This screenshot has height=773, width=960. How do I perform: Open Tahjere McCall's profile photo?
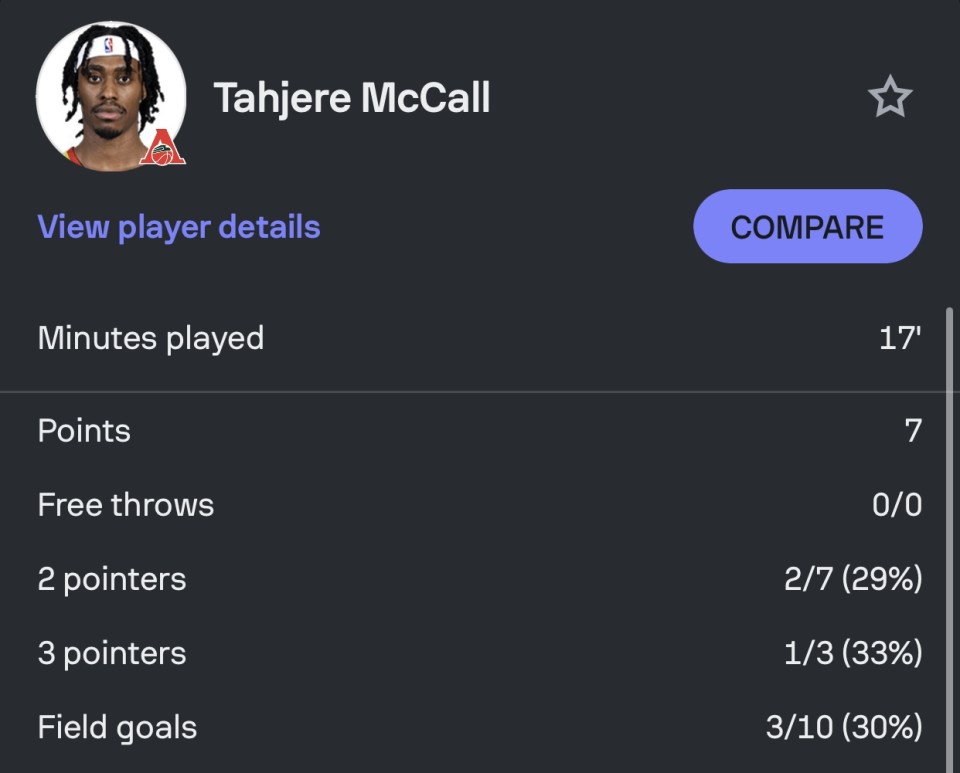point(111,97)
